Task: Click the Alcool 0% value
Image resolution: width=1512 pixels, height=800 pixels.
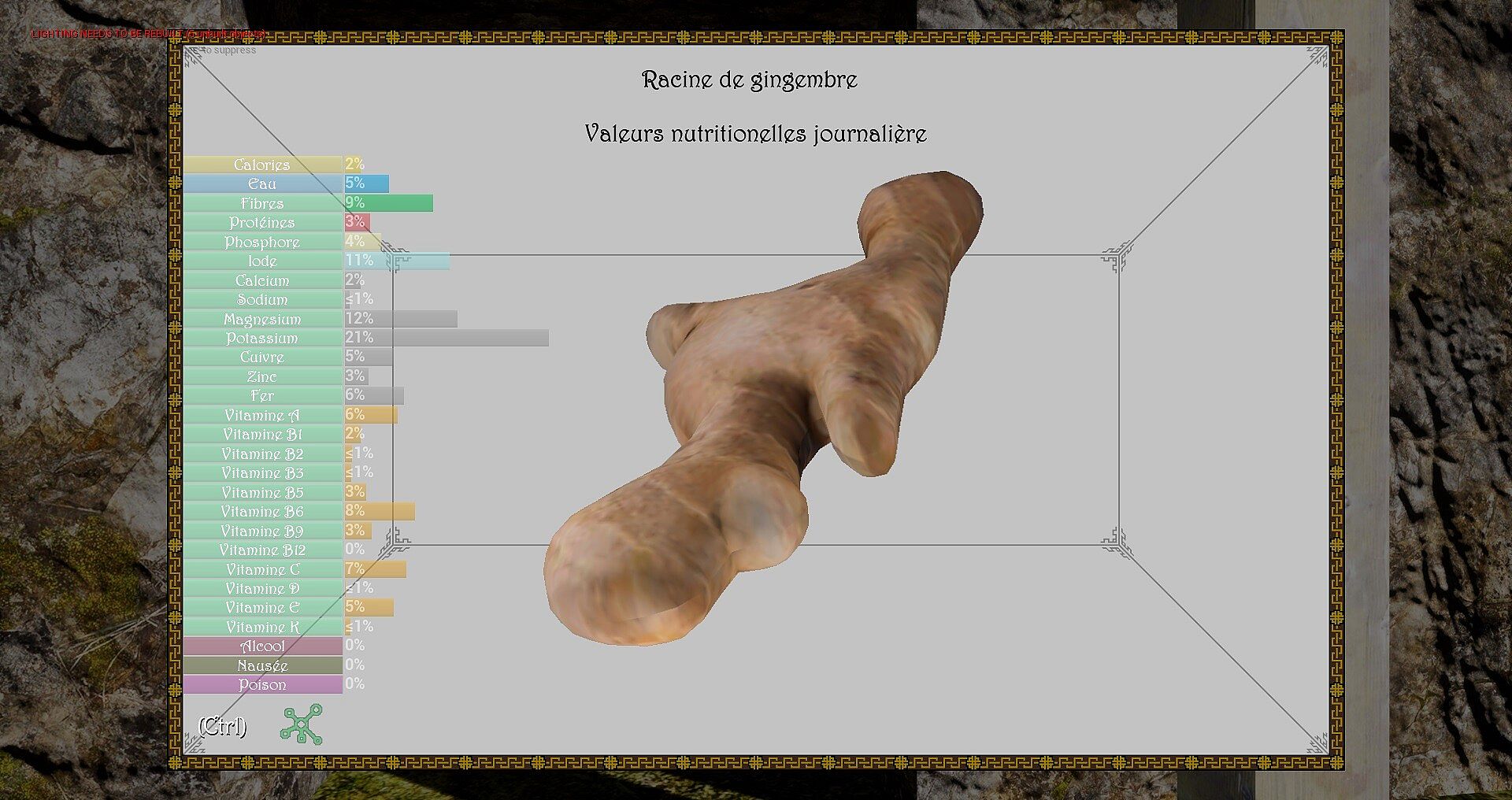Action: (x=354, y=645)
